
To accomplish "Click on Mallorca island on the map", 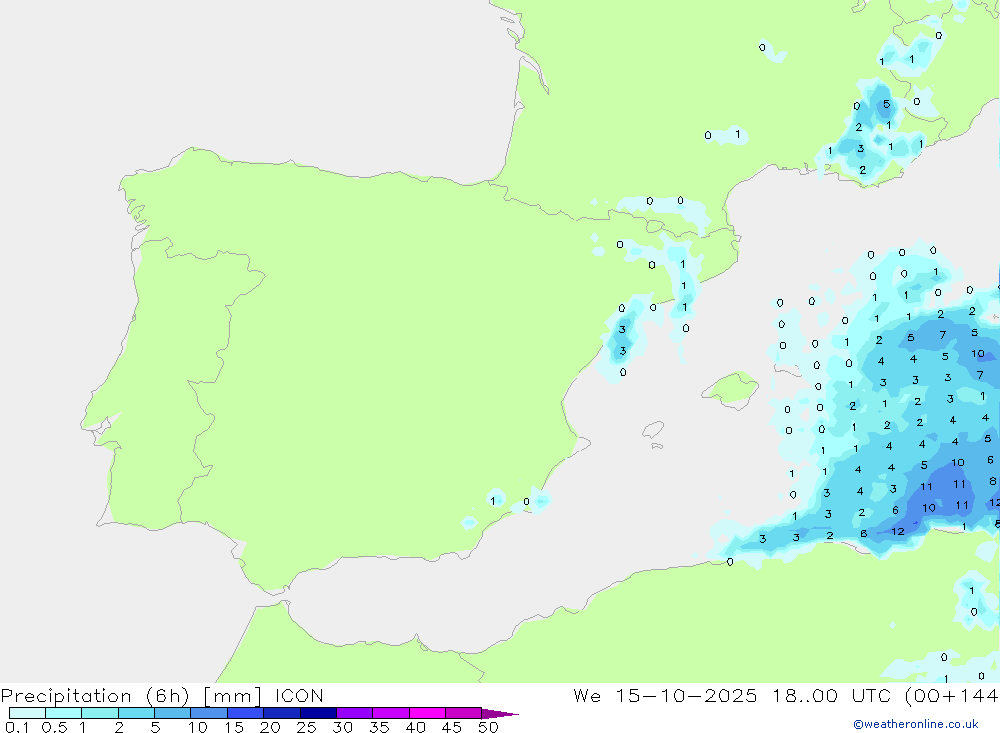I will [x=731, y=389].
